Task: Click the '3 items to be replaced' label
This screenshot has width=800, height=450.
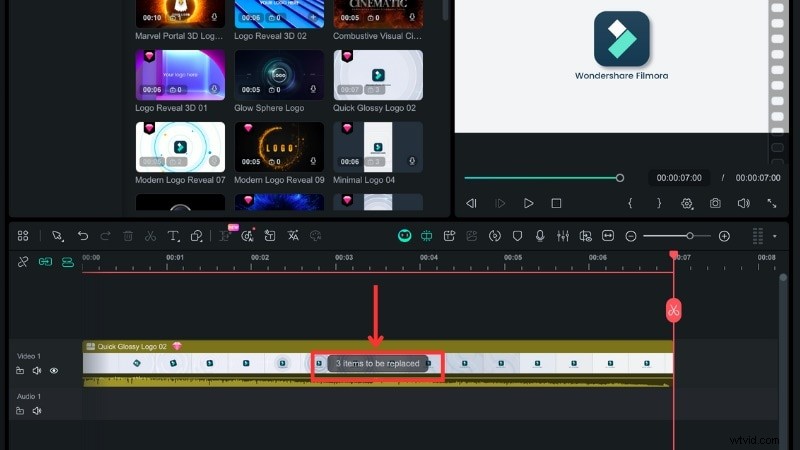Action: point(378,363)
